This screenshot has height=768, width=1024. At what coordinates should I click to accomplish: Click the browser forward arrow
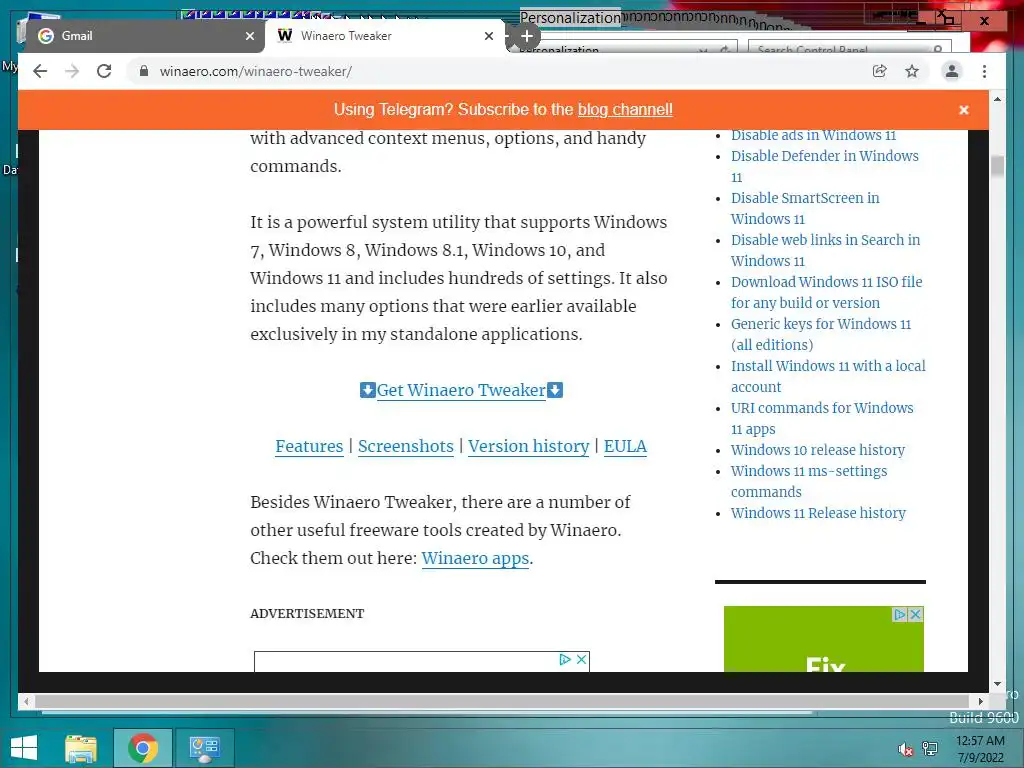[72, 71]
